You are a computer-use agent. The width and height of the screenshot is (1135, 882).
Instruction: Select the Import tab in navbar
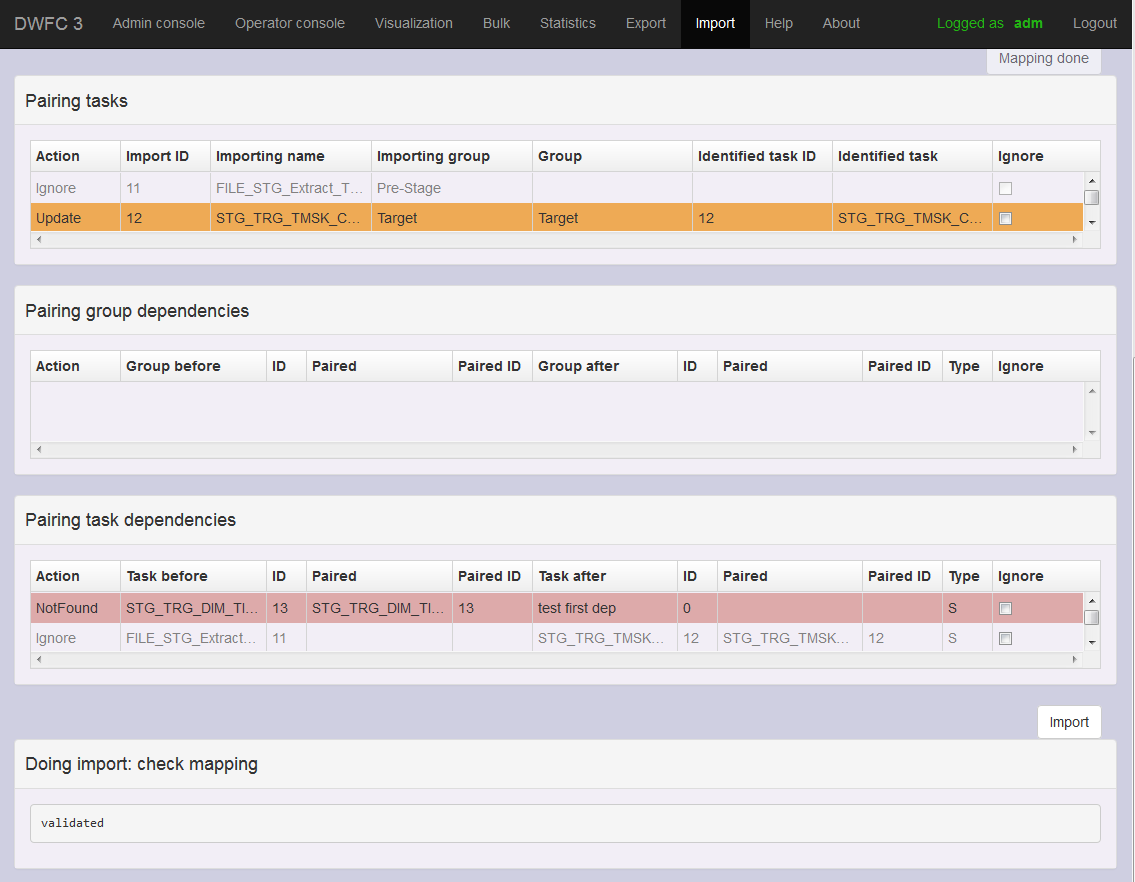click(x=715, y=23)
